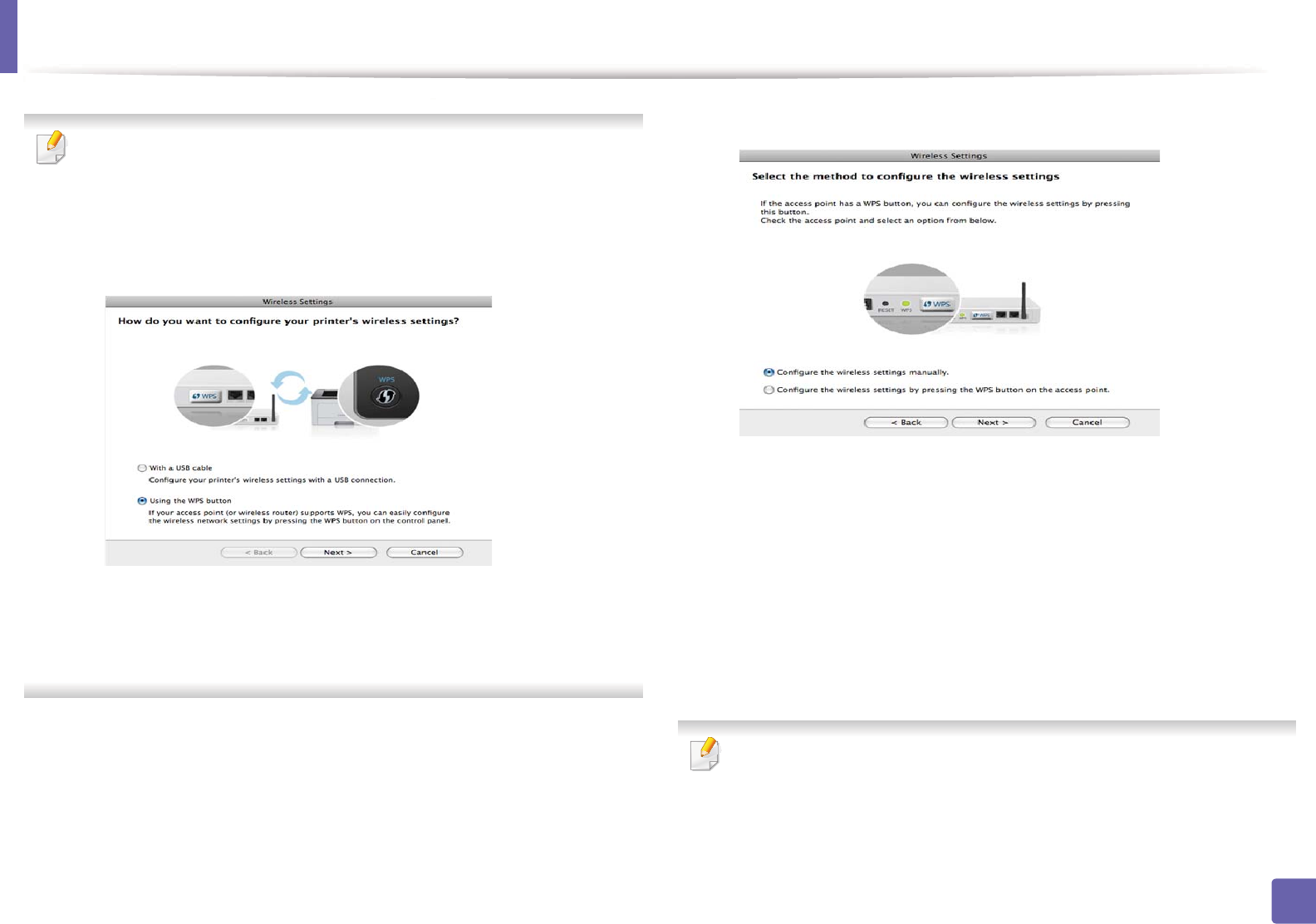
Task: Click the access point WPS illustration in left dialog
Action: click(x=214, y=396)
